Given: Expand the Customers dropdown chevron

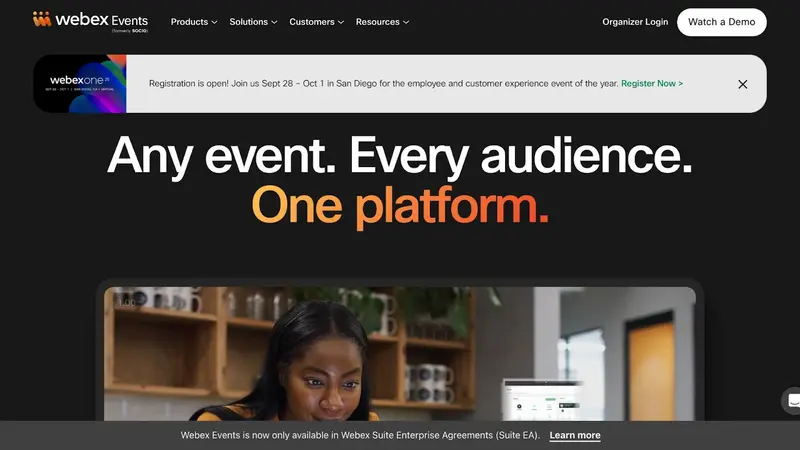Looking at the screenshot, I should pyautogui.click(x=341, y=22).
